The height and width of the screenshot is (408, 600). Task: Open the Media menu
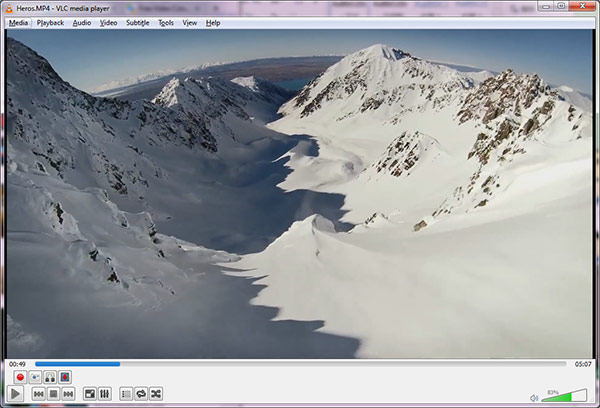[18, 23]
